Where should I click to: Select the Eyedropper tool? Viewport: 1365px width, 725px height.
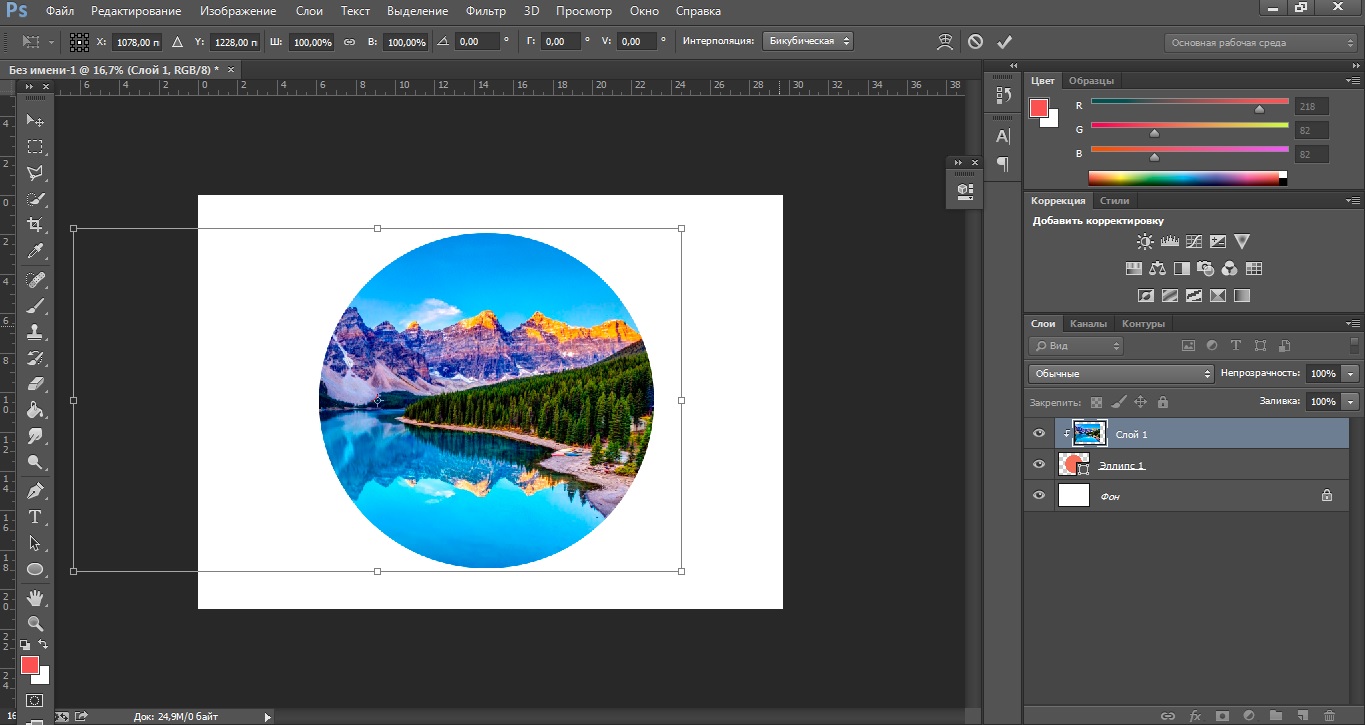tap(35, 251)
